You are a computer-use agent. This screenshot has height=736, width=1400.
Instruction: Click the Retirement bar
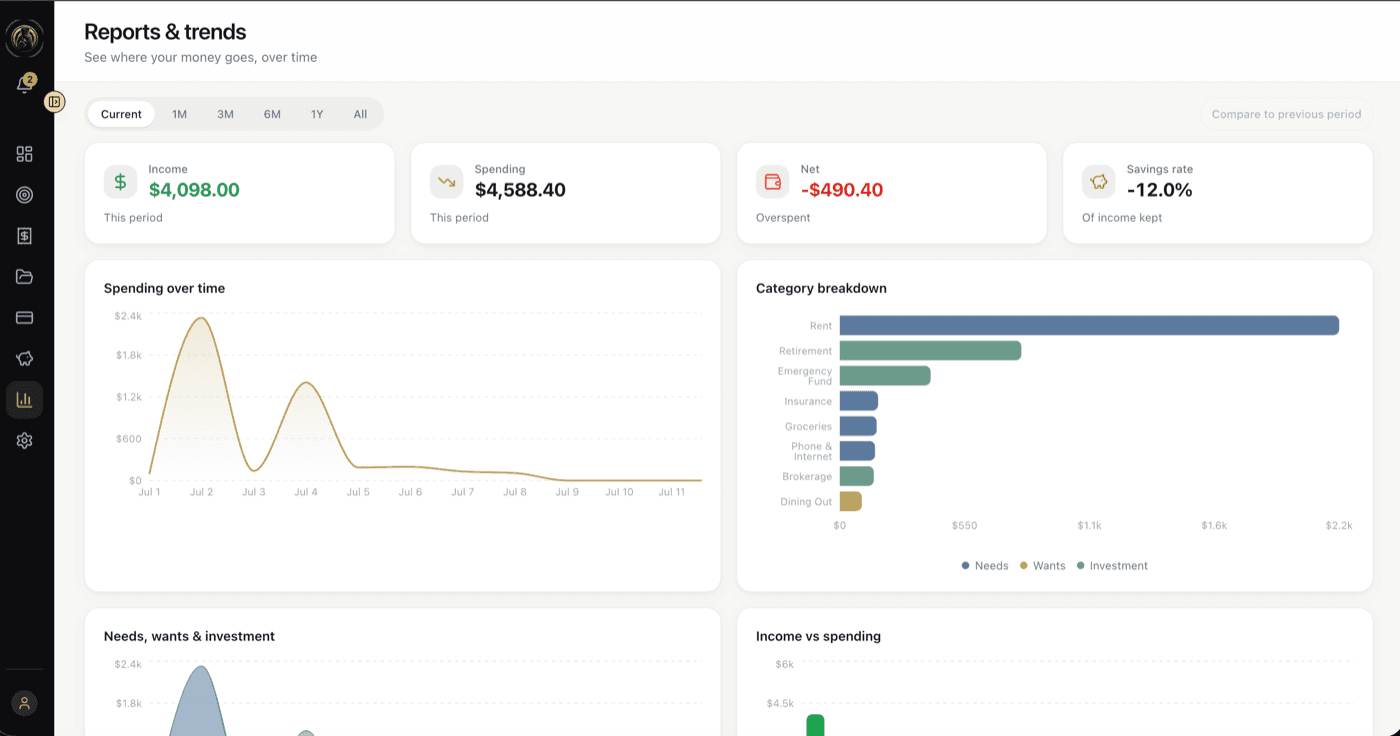(x=930, y=350)
